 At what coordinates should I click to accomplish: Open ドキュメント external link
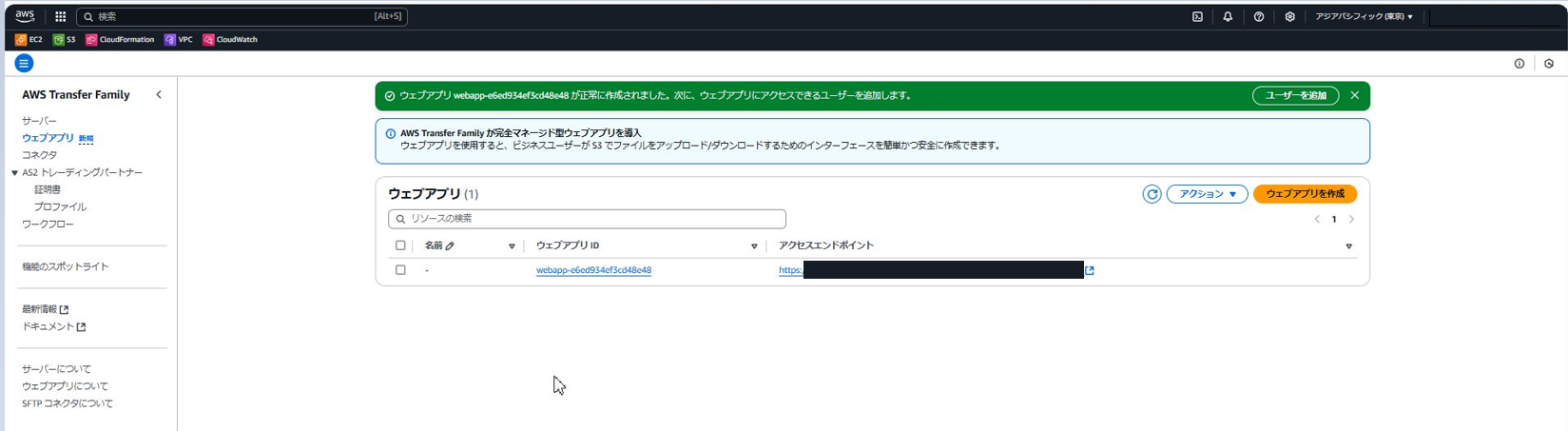[x=53, y=326]
